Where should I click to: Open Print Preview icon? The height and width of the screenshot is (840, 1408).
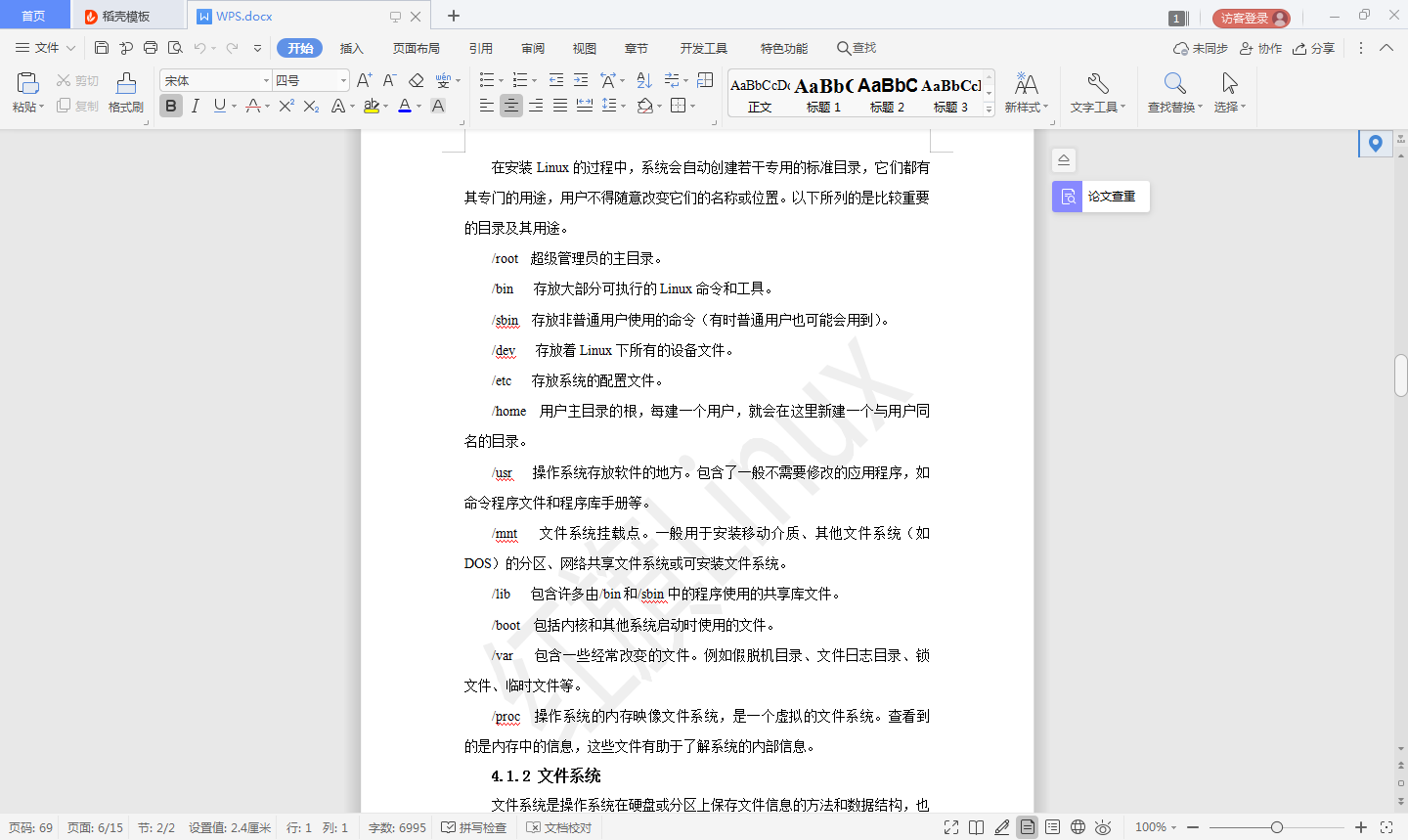(175, 48)
